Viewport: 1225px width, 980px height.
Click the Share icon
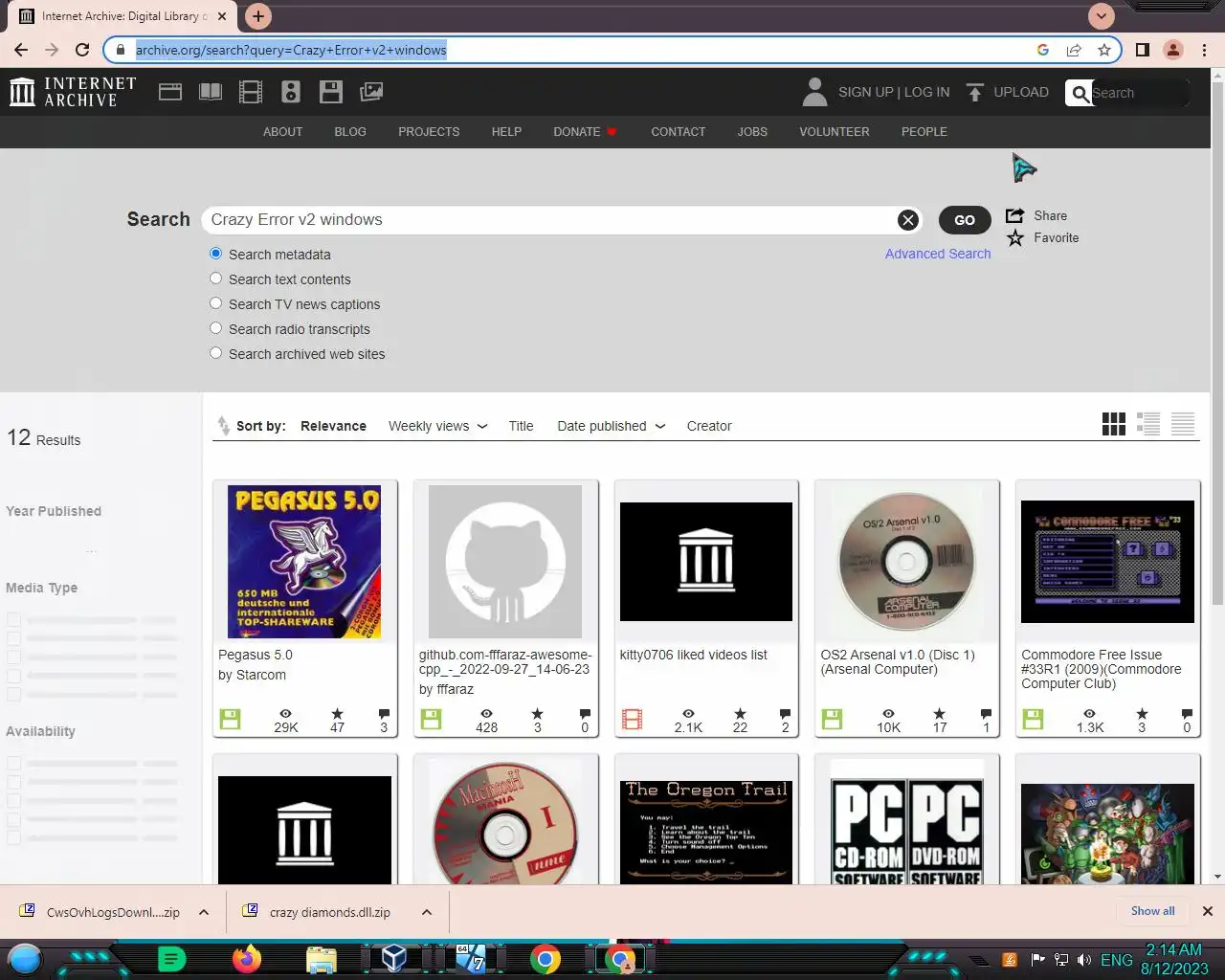point(1014,215)
